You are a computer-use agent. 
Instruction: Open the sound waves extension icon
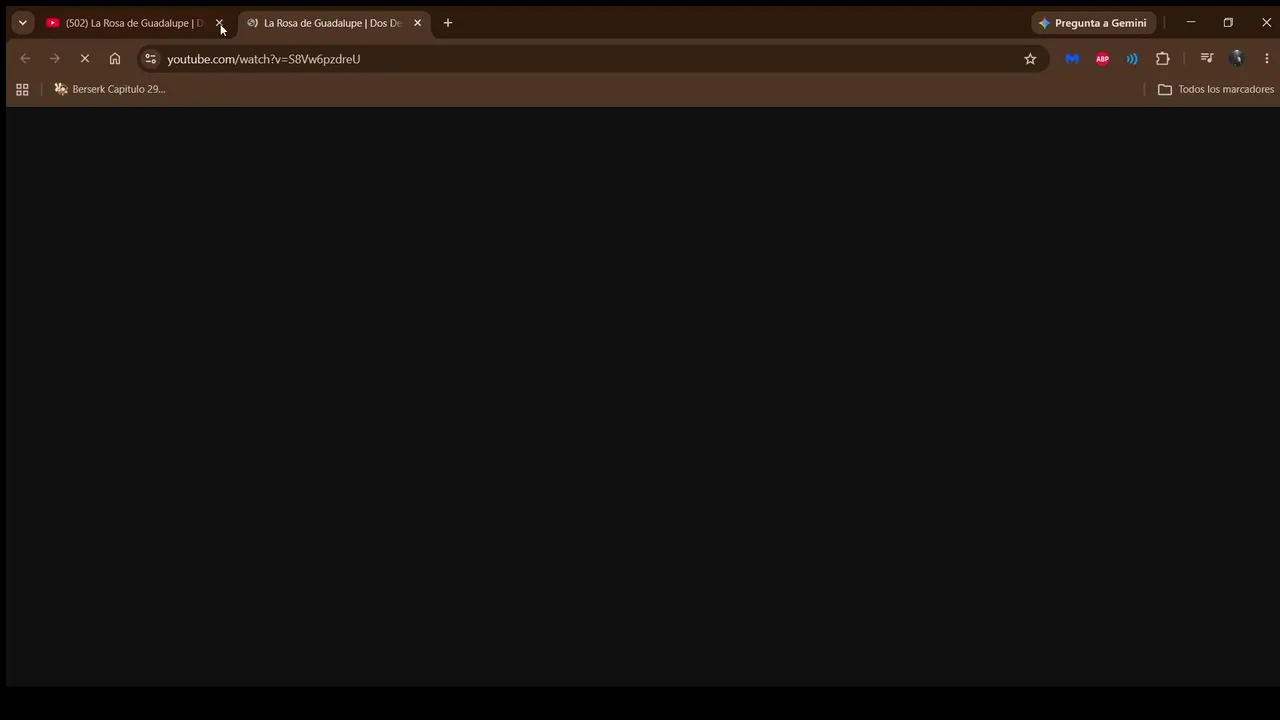[x=1132, y=59]
